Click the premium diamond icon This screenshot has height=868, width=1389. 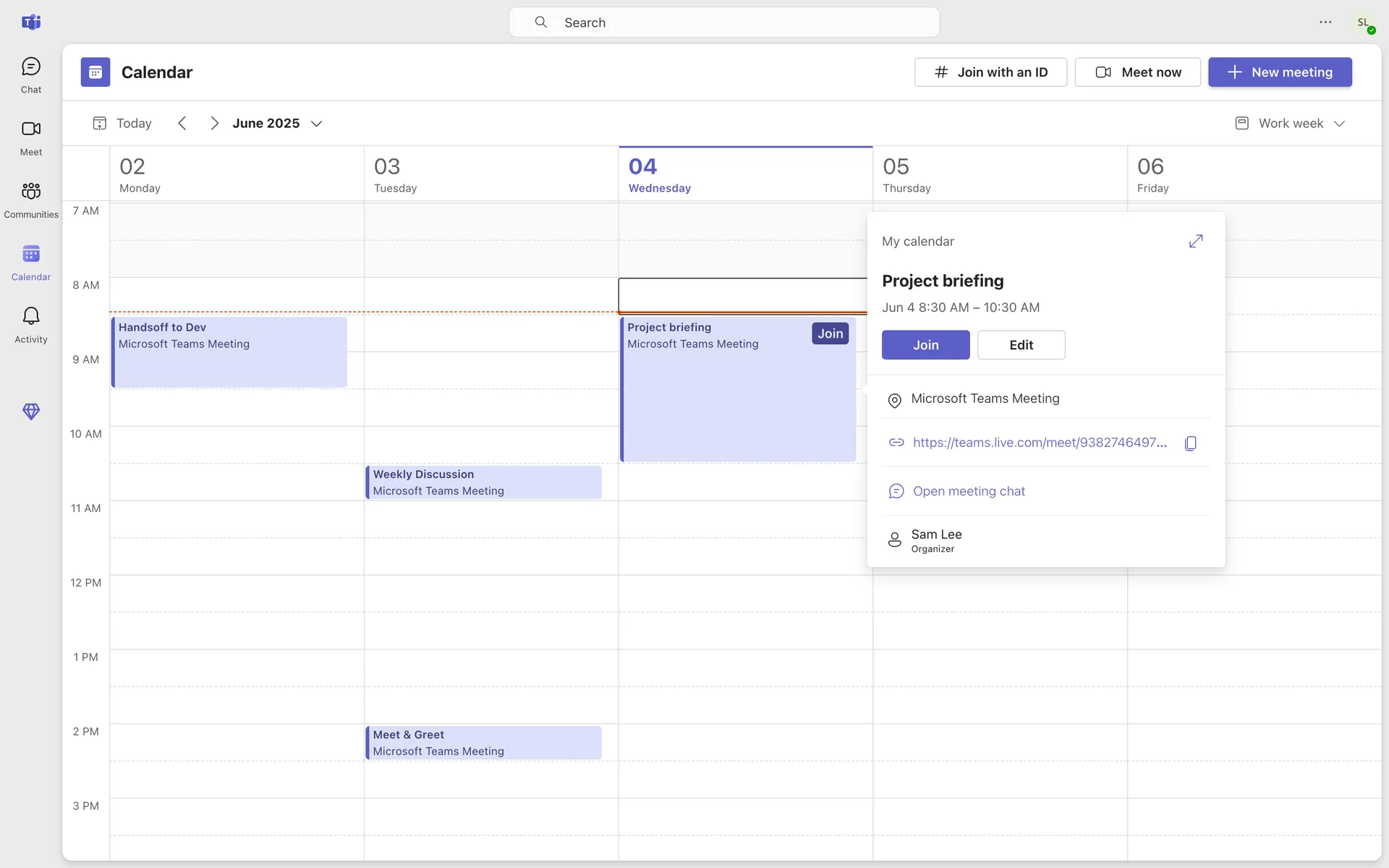(30, 412)
